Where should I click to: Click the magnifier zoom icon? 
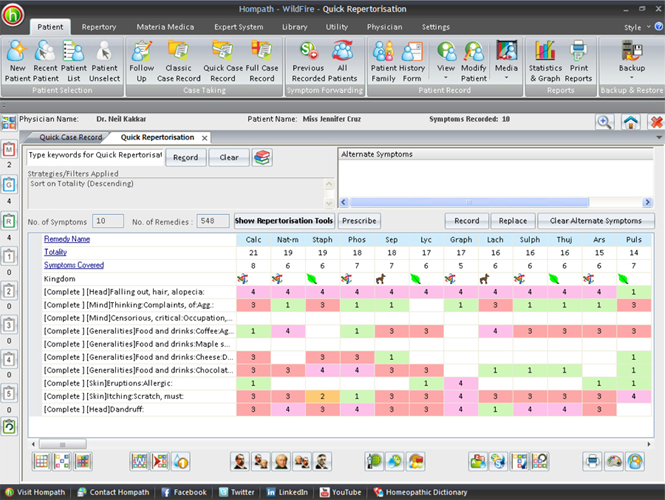(604, 122)
